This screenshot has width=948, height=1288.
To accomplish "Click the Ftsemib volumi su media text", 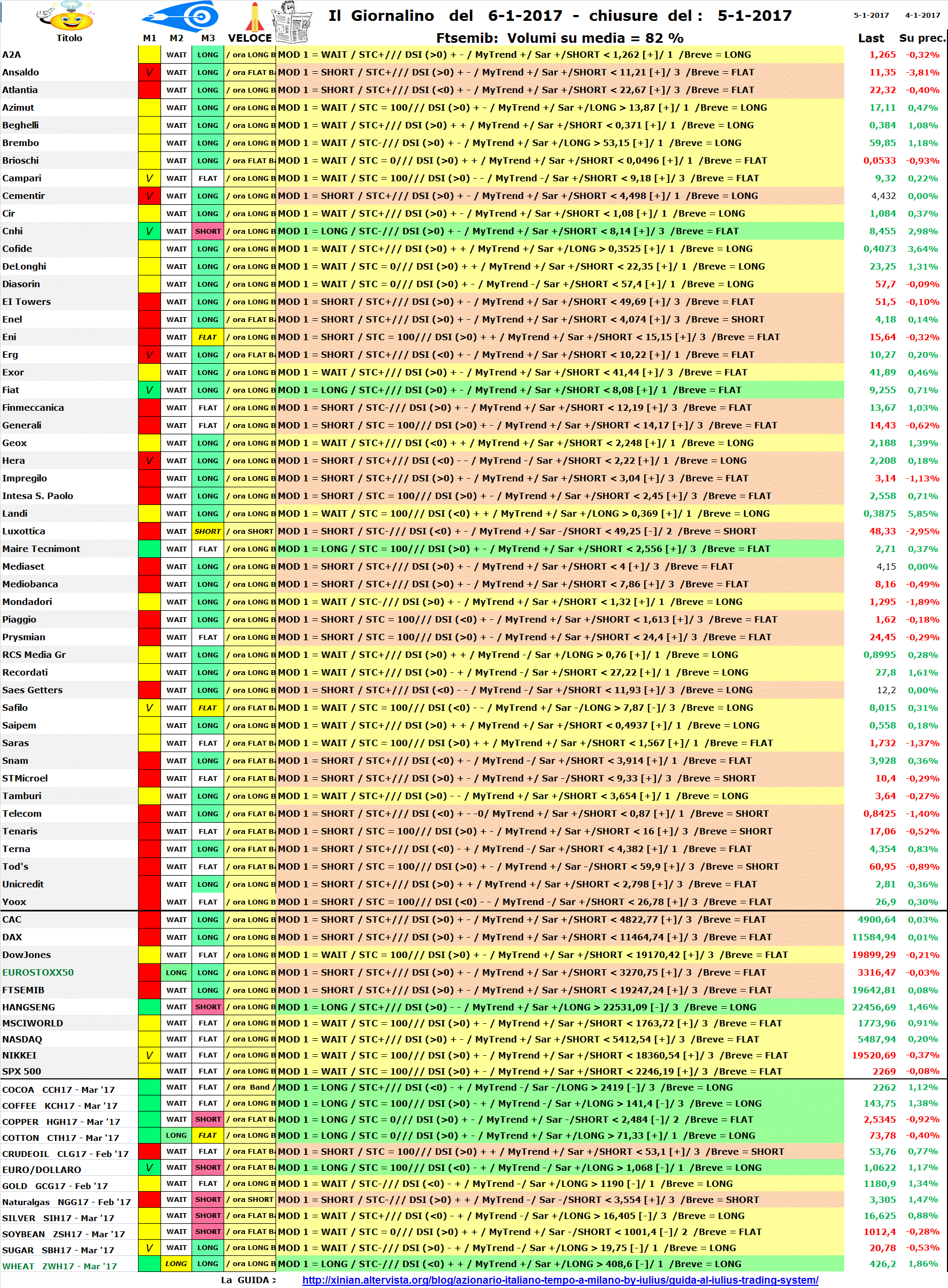I will [560, 38].
